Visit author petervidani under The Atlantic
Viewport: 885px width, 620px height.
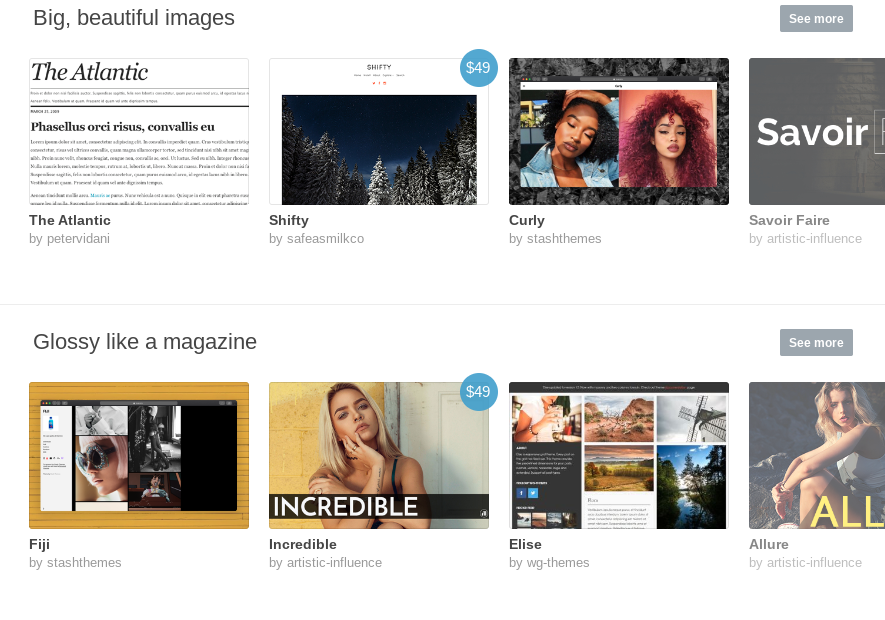coord(78,239)
